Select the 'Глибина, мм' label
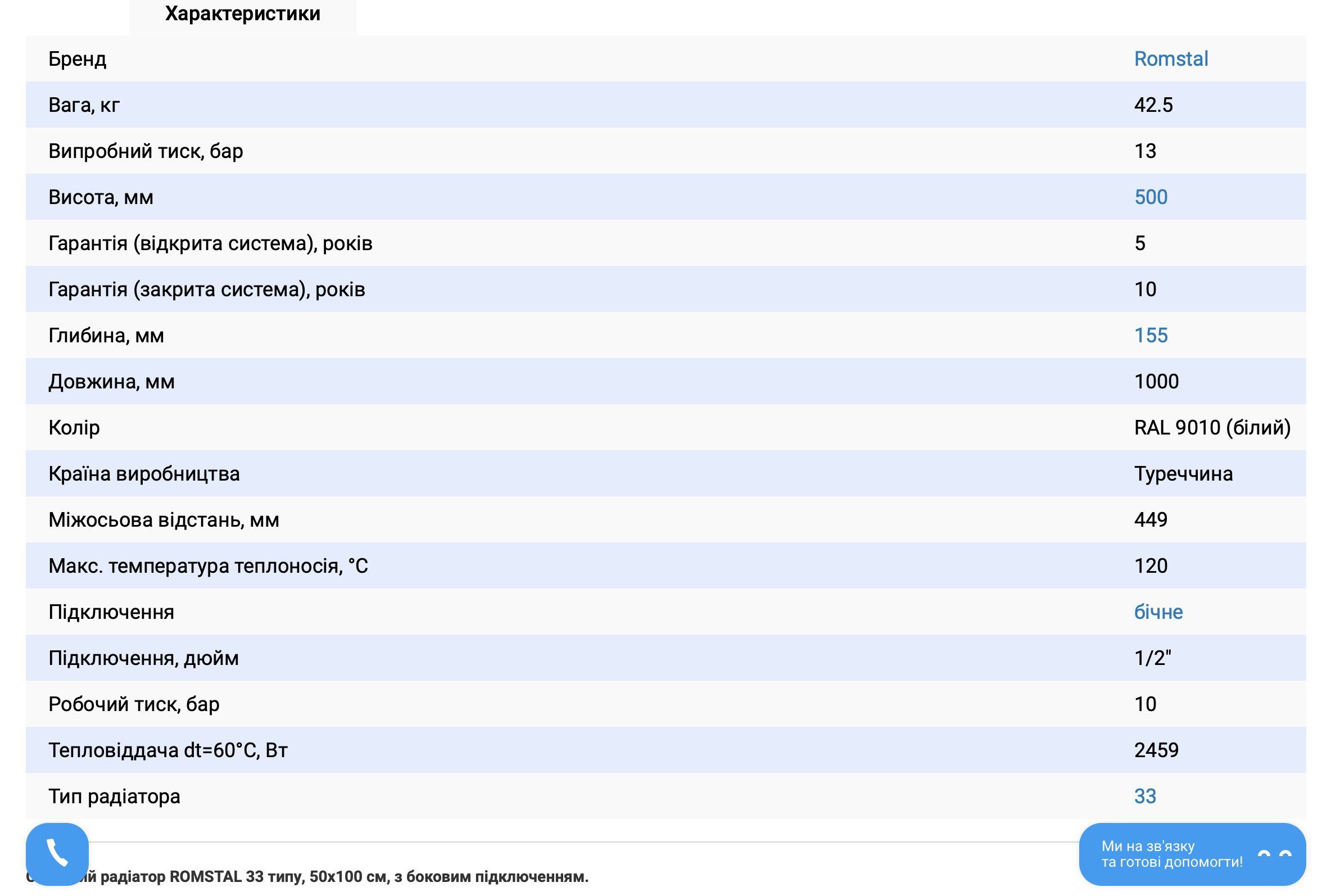Viewport: 1322px width, 896px height. click(106, 336)
